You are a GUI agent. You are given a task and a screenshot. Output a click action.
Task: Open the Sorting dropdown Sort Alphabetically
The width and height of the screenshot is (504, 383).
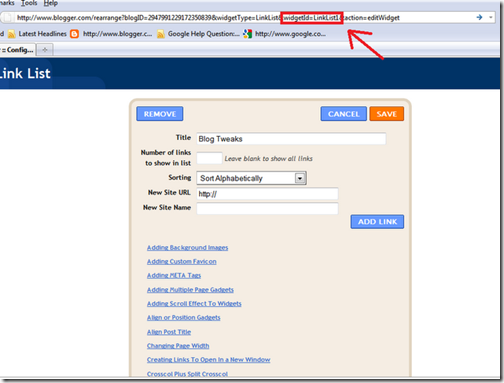click(251, 178)
